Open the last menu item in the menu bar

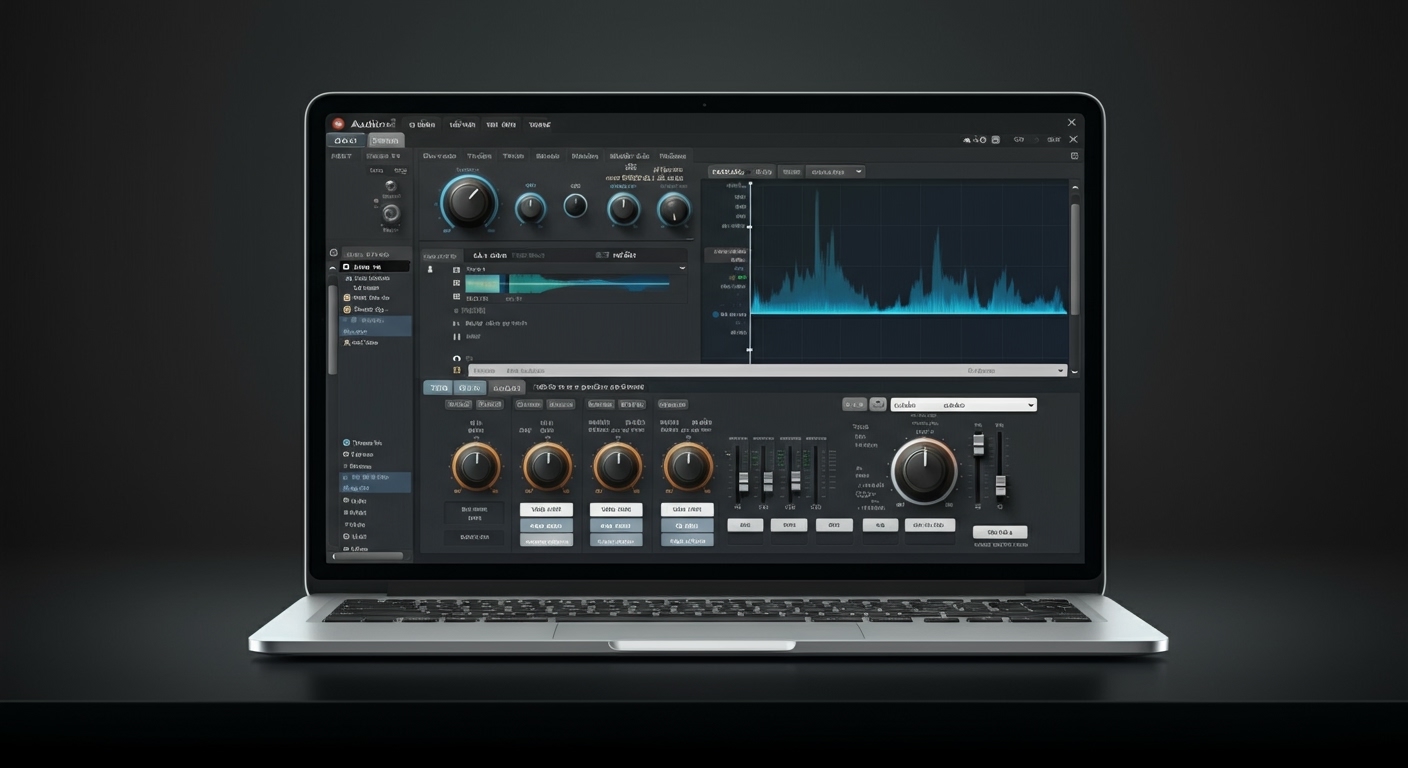point(539,124)
